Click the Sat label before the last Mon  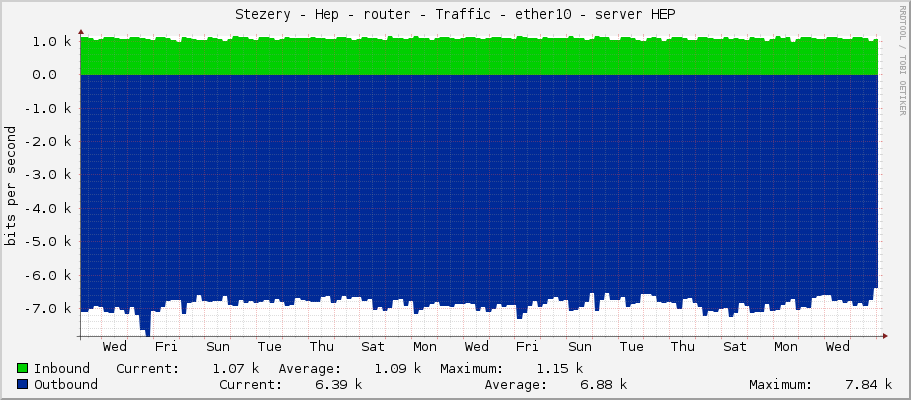[735, 347]
